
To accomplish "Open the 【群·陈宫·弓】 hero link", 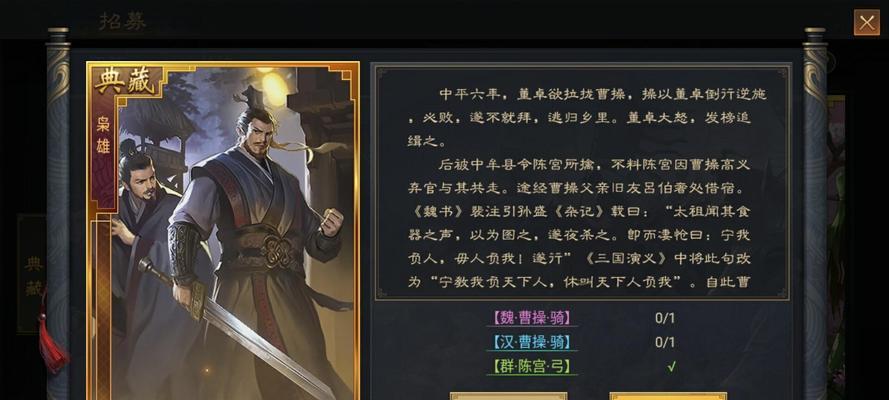I will [x=532, y=367].
